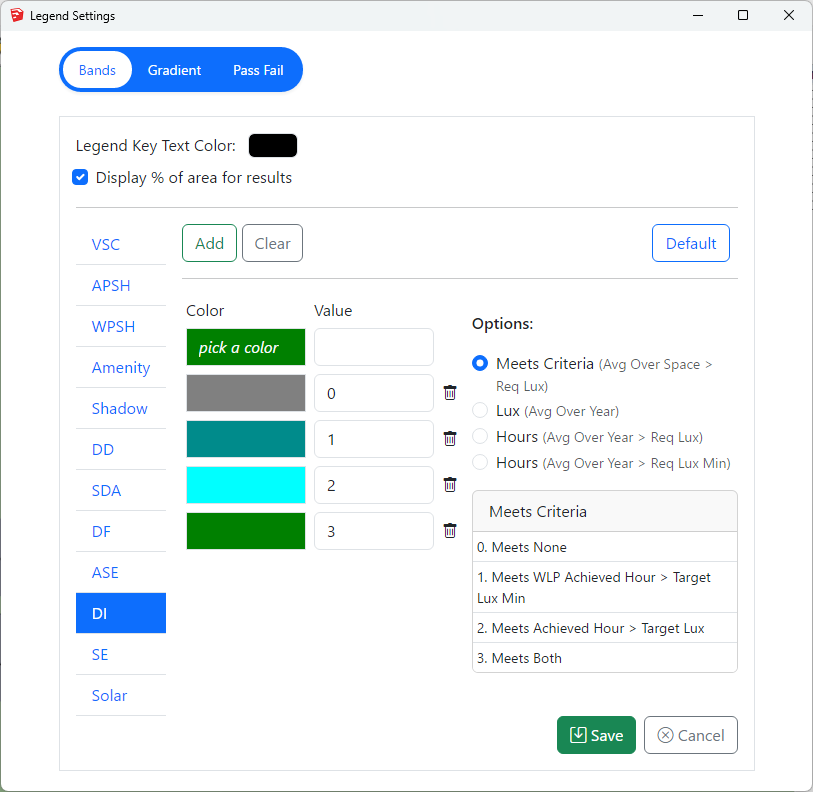Uncheck Display % of area for results
This screenshot has height=792, width=813.
pyautogui.click(x=81, y=178)
